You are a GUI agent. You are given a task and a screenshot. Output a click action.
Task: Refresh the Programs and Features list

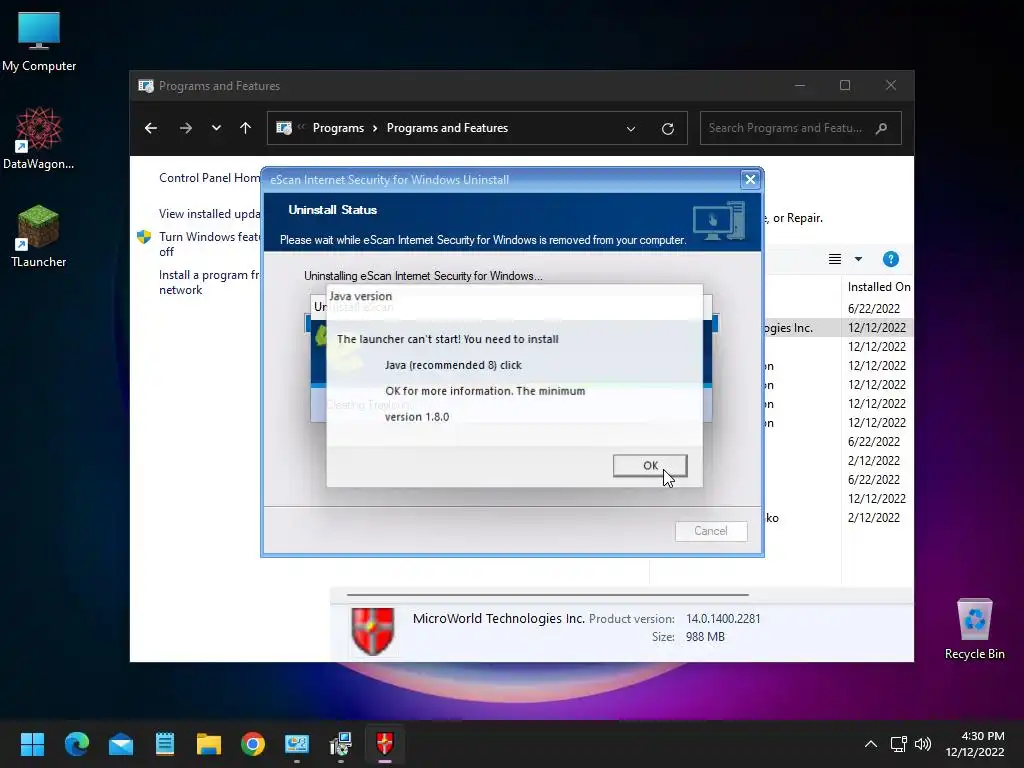[x=667, y=129]
